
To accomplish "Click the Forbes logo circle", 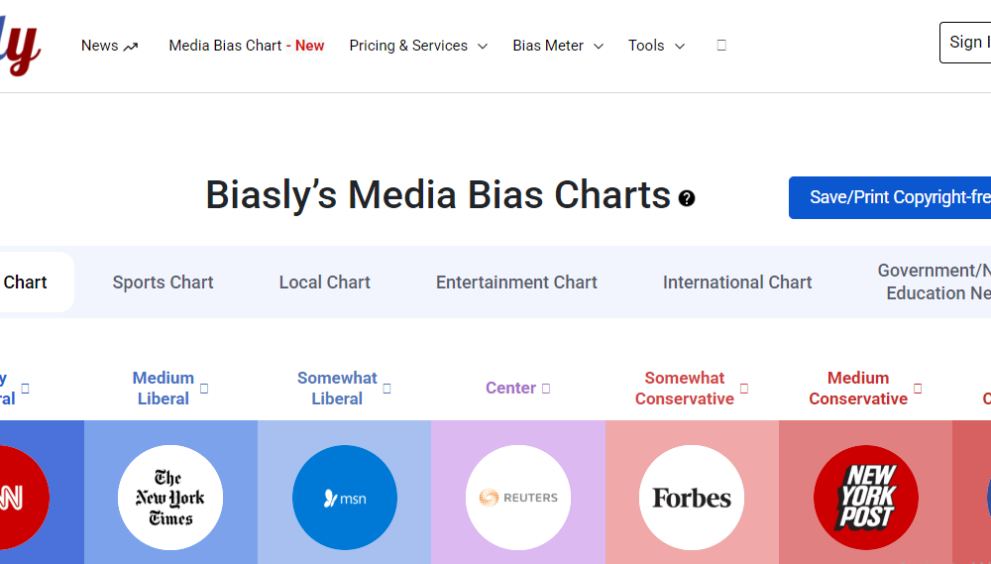I will pyautogui.click(x=691, y=497).
